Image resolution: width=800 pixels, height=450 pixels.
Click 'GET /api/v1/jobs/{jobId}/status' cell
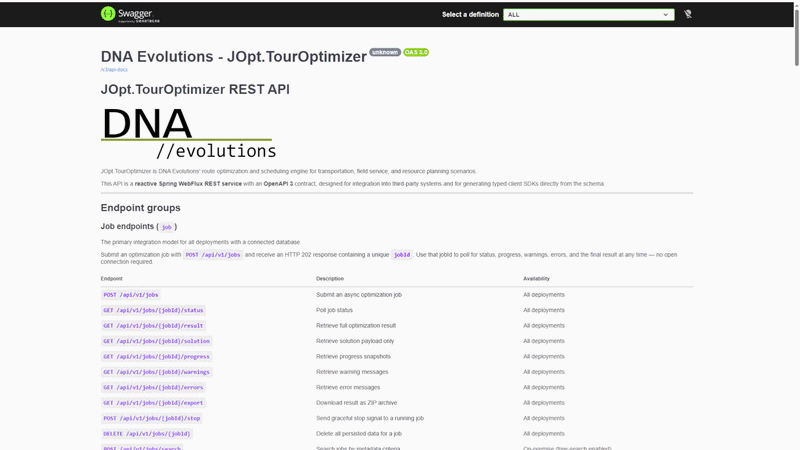153,310
